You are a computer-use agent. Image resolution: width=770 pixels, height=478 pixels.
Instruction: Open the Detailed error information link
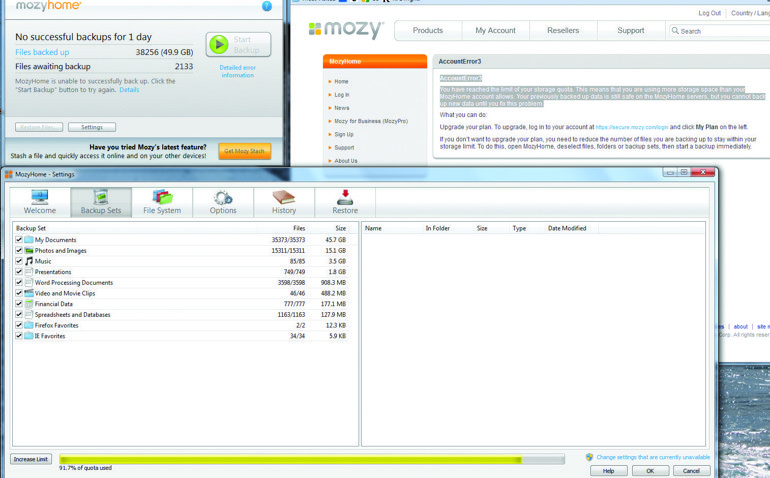tap(237, 71)
